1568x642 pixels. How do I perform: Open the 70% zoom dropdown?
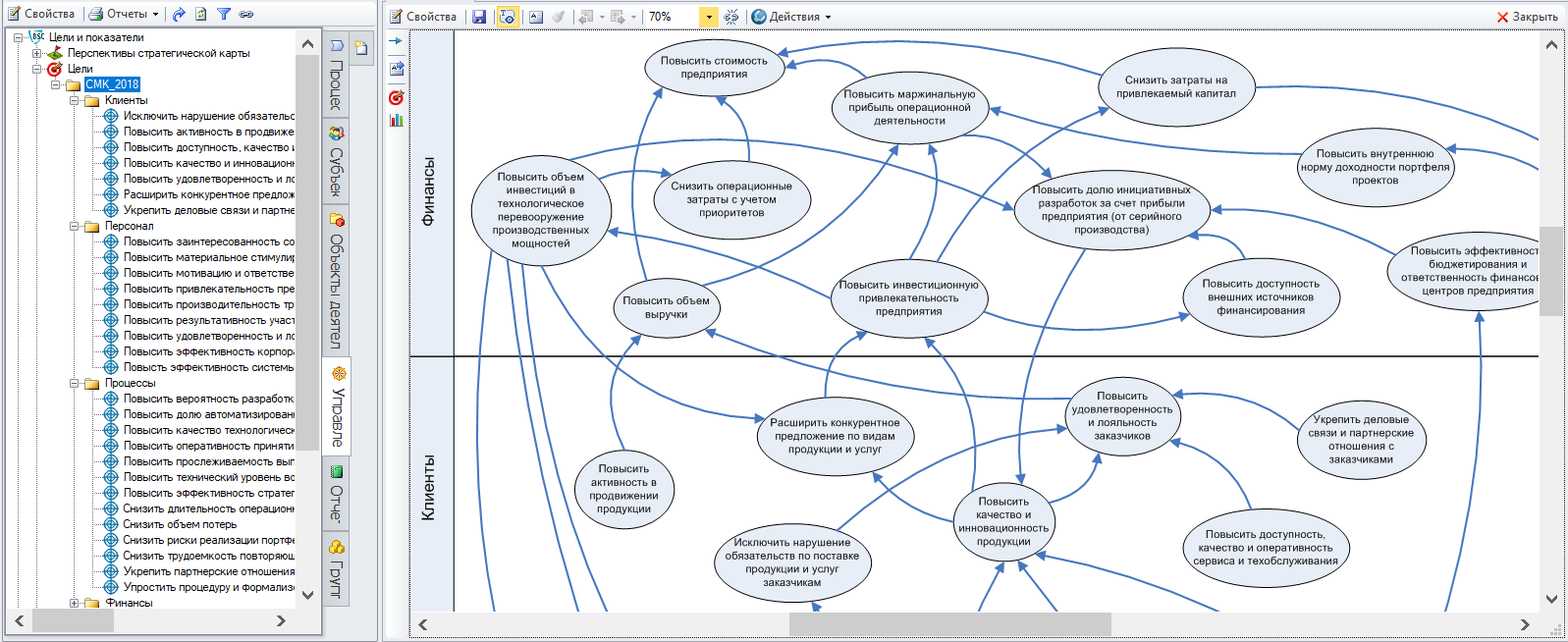tap(709, 17)
